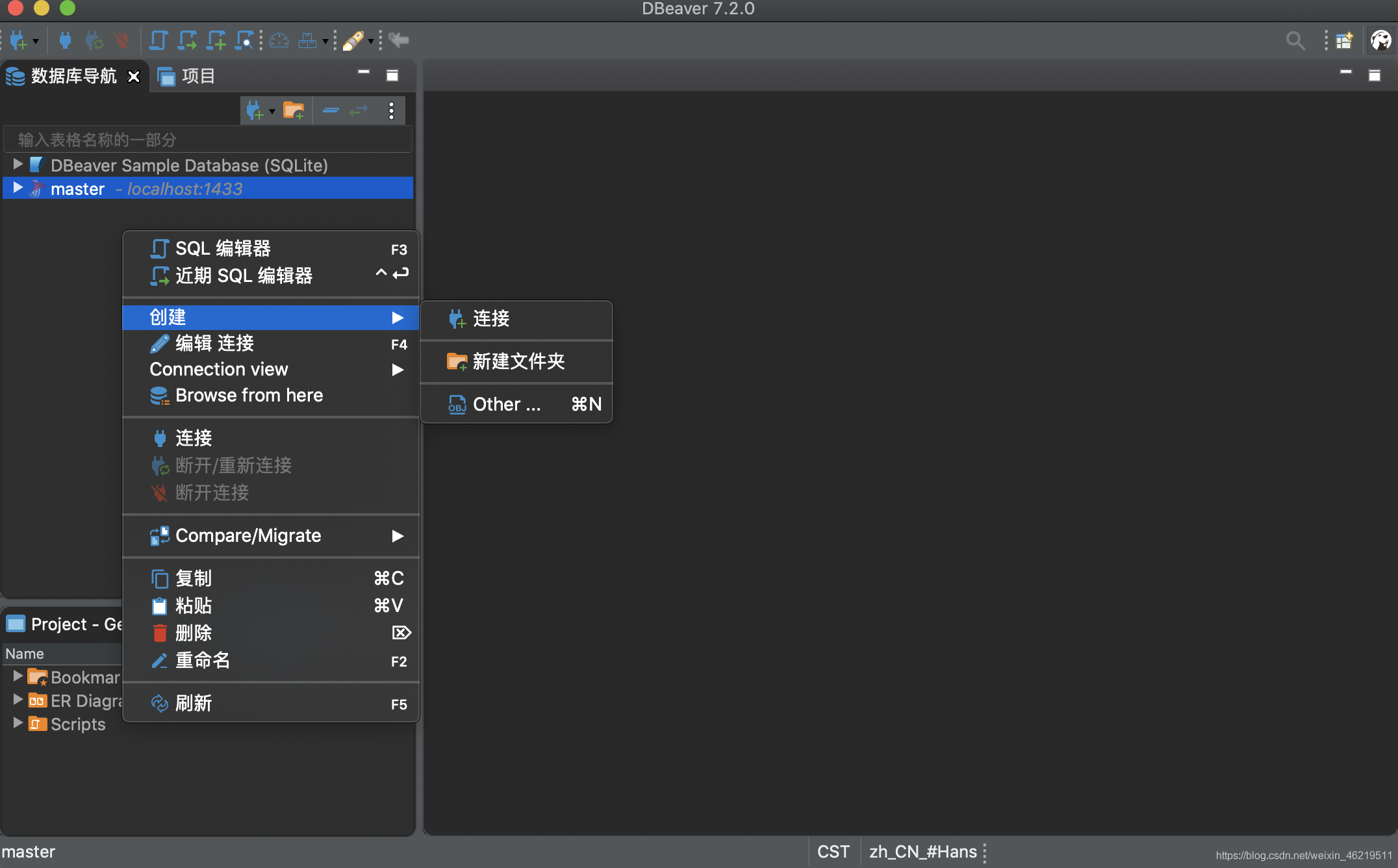The width and height of the screenshot is (1398, 868).
Task: Select the DBeaver perspective icon at top right
Action: pyautogui.click(x=1381, y=40)
